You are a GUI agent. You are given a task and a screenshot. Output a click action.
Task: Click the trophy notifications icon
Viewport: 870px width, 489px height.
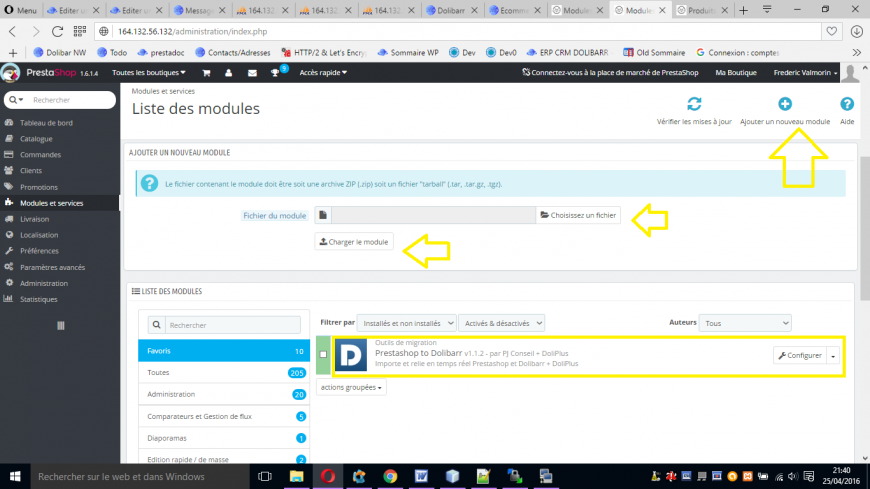(x=275, y=73)
